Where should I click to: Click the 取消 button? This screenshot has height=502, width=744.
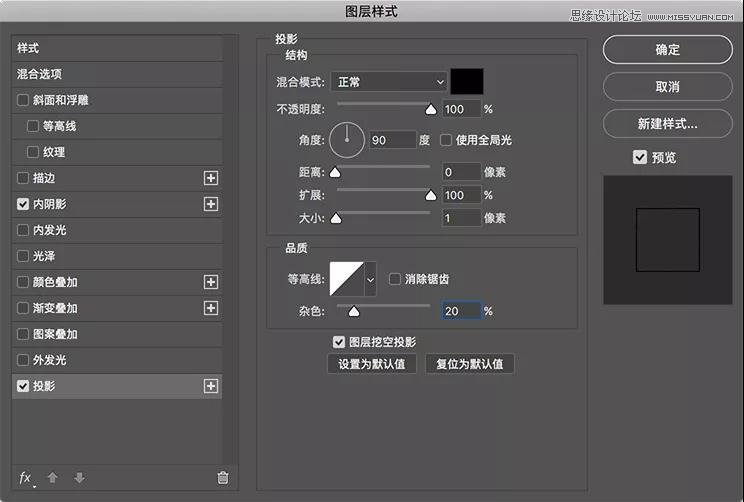[668, 87]
